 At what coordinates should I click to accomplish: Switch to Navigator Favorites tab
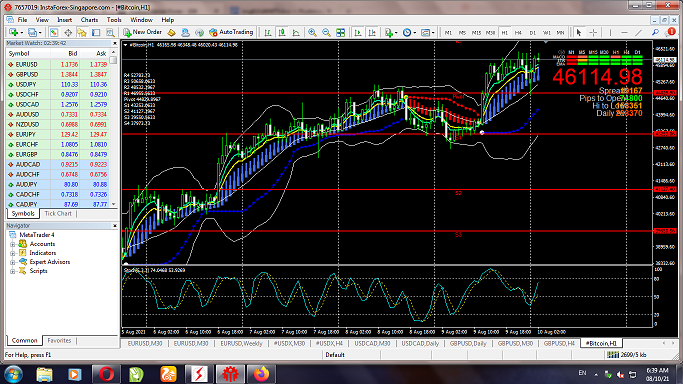tap(59, 341)
